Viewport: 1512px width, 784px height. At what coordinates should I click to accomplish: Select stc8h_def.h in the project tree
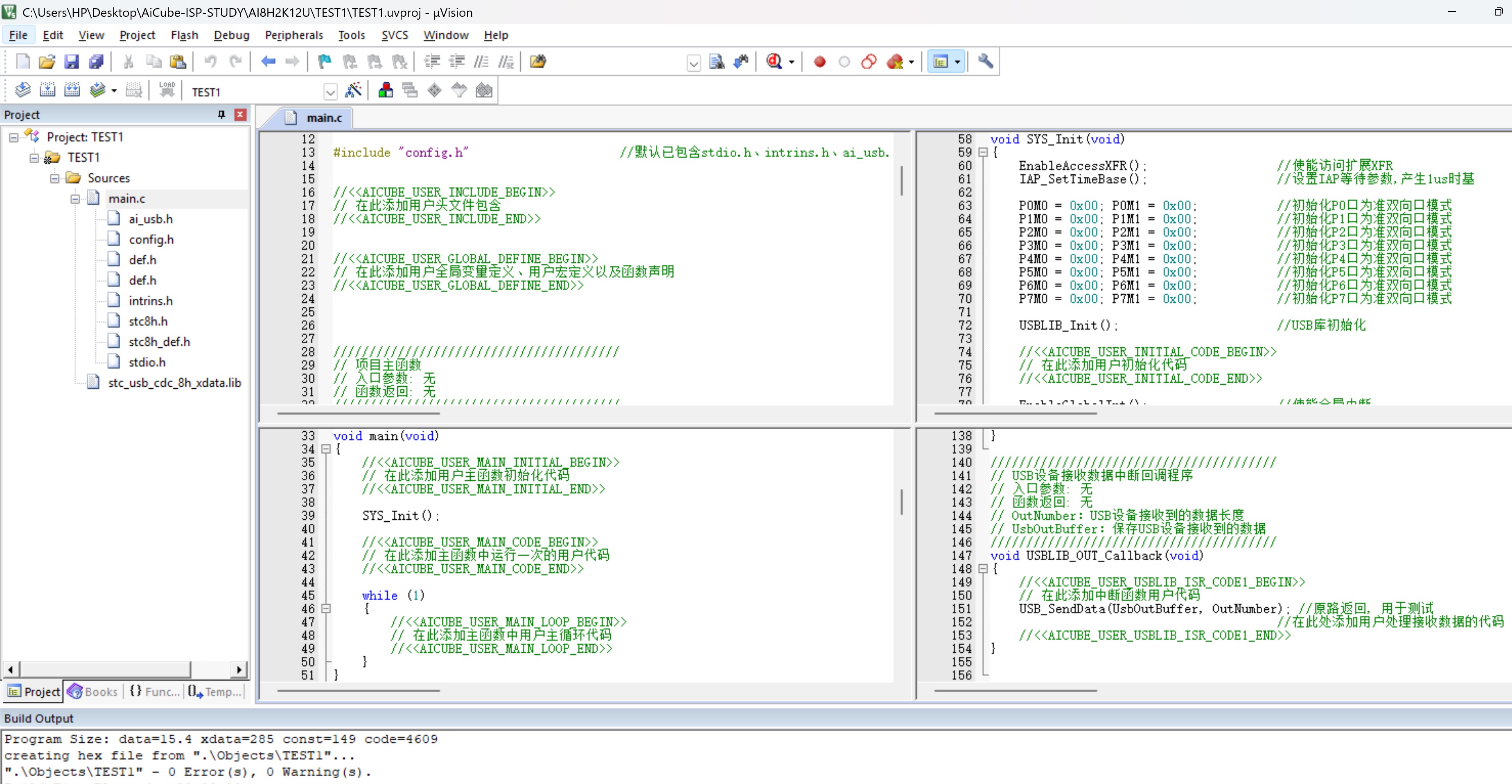point(160,342)
